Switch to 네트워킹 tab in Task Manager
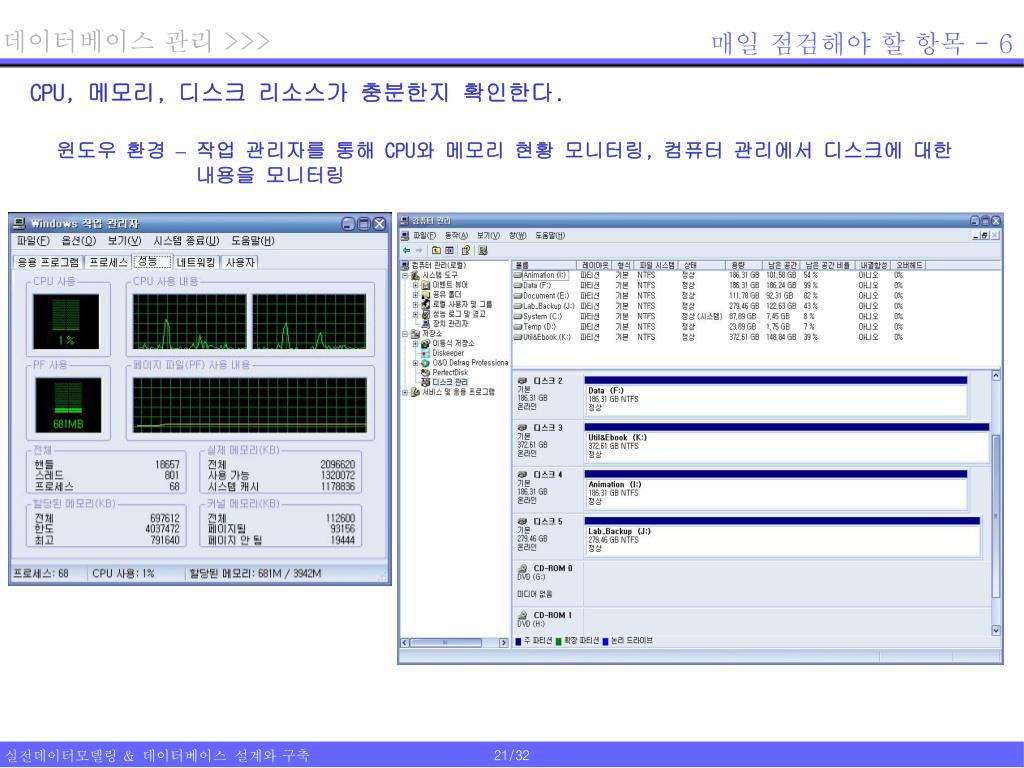1024x768 pixels. point(195,263)
